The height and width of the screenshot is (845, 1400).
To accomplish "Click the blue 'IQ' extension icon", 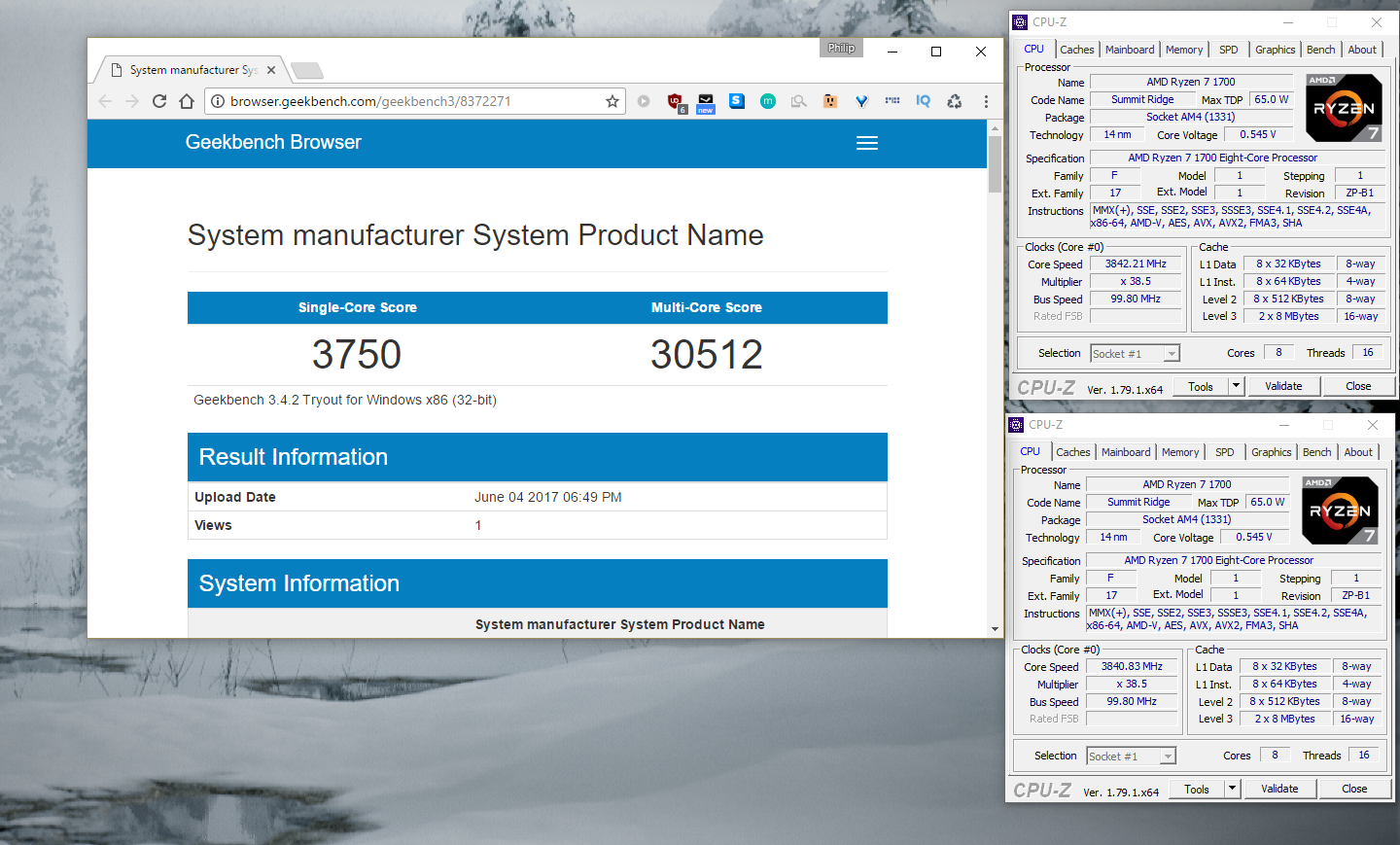I will [924, 101].
